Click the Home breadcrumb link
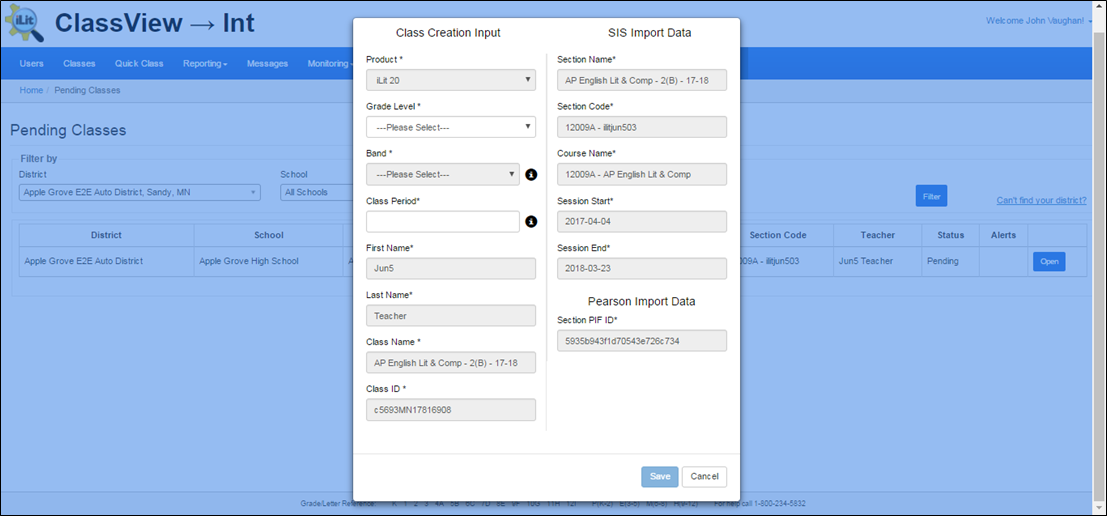 (31, 90)
